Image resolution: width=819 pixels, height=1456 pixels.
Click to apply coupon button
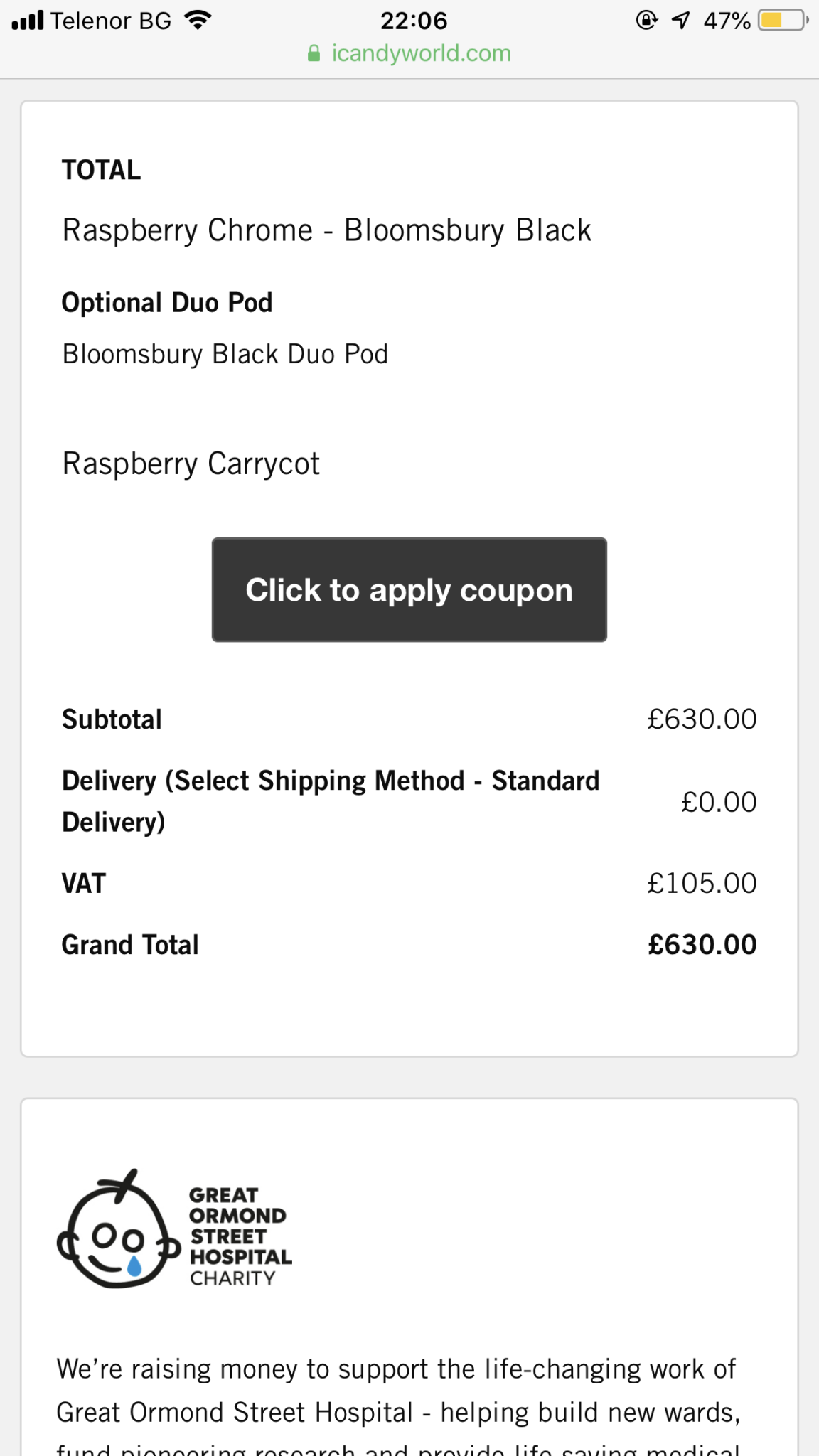(409, 590)
